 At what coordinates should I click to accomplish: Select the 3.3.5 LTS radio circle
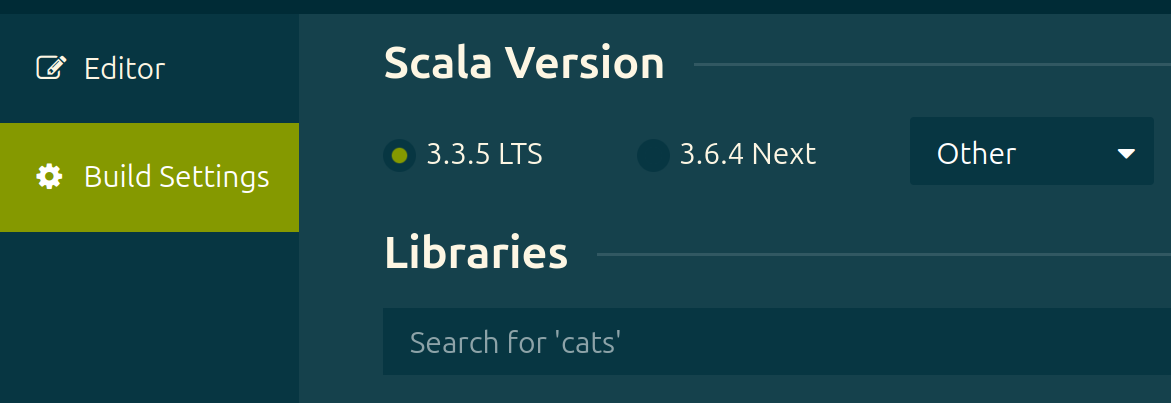(x=400, y=155)
